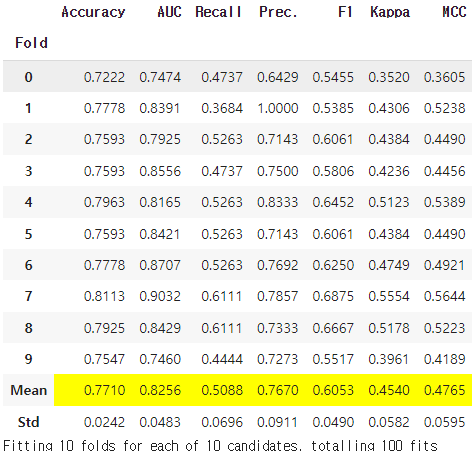This screenshot has height=452, width=476.
Task: Click the F1 column header
Action: pos(345,12)
